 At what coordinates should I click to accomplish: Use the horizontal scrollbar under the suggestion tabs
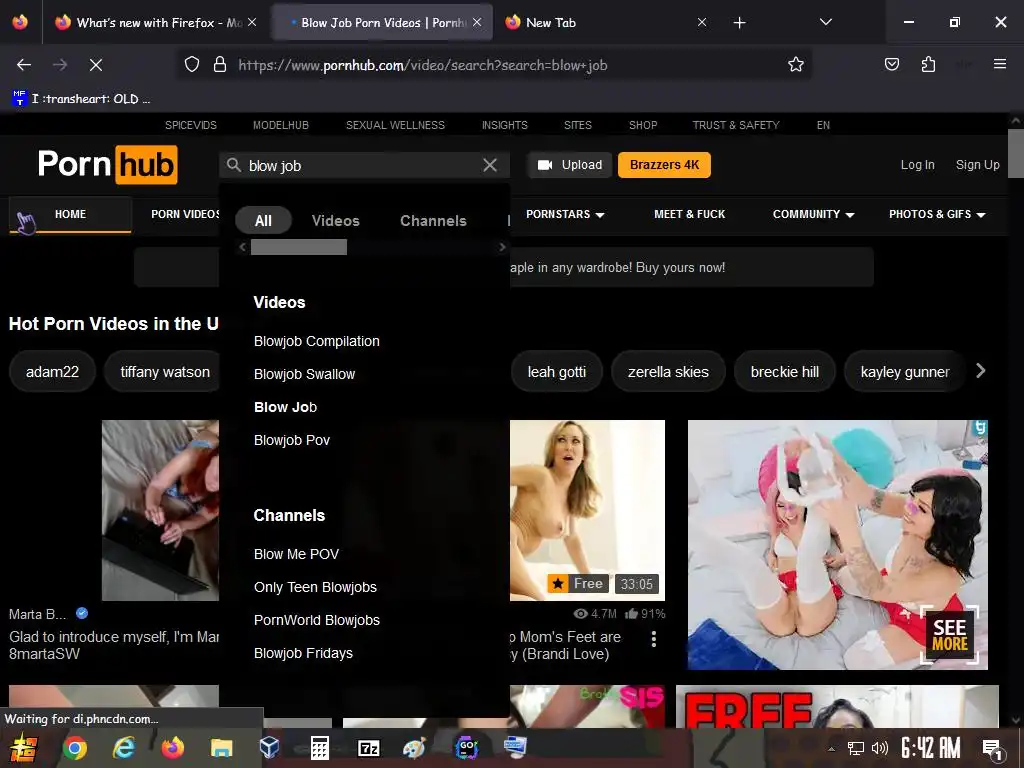click(x=299, y=247)
